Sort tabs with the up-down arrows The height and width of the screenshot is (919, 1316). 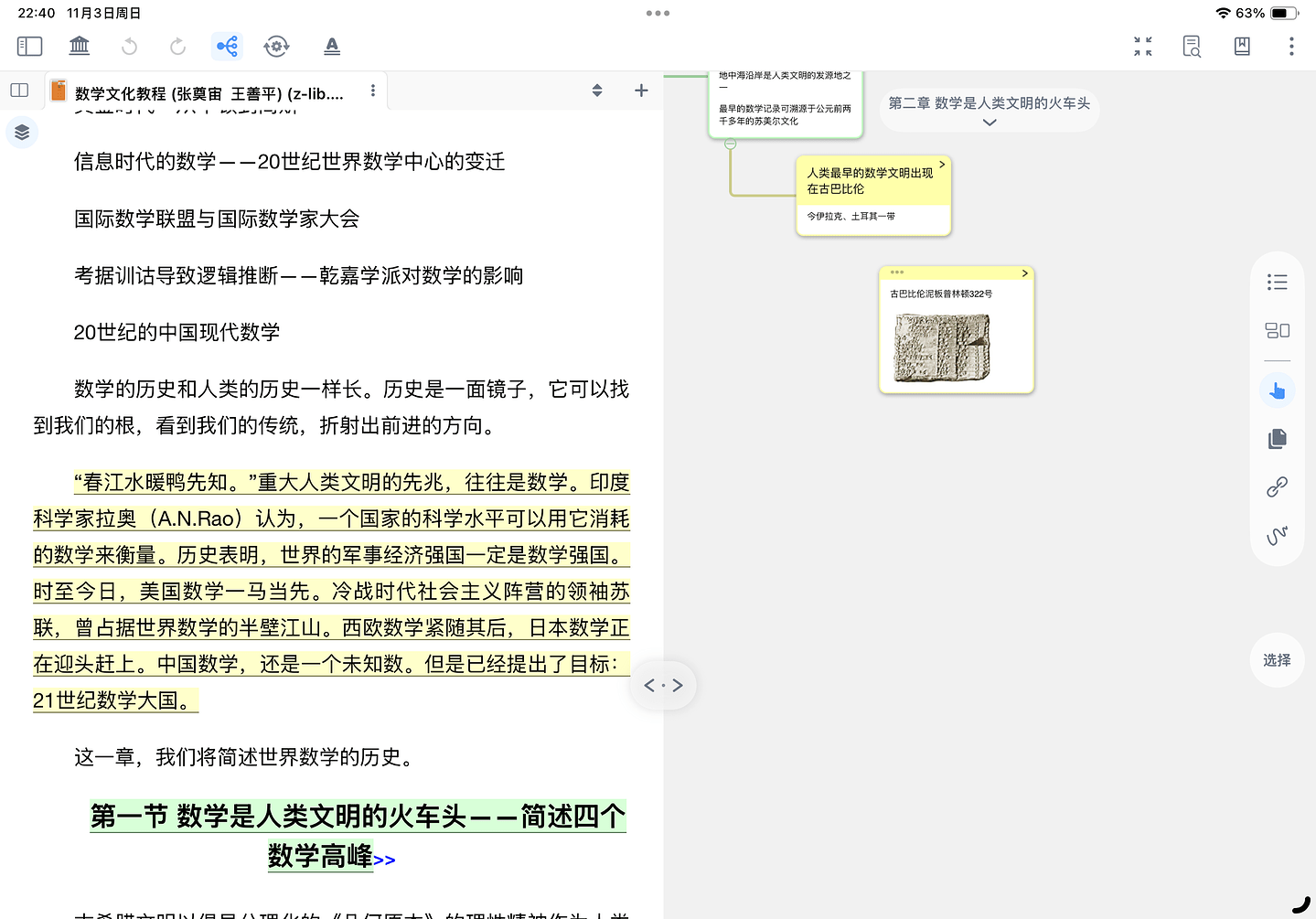(597, 91)
